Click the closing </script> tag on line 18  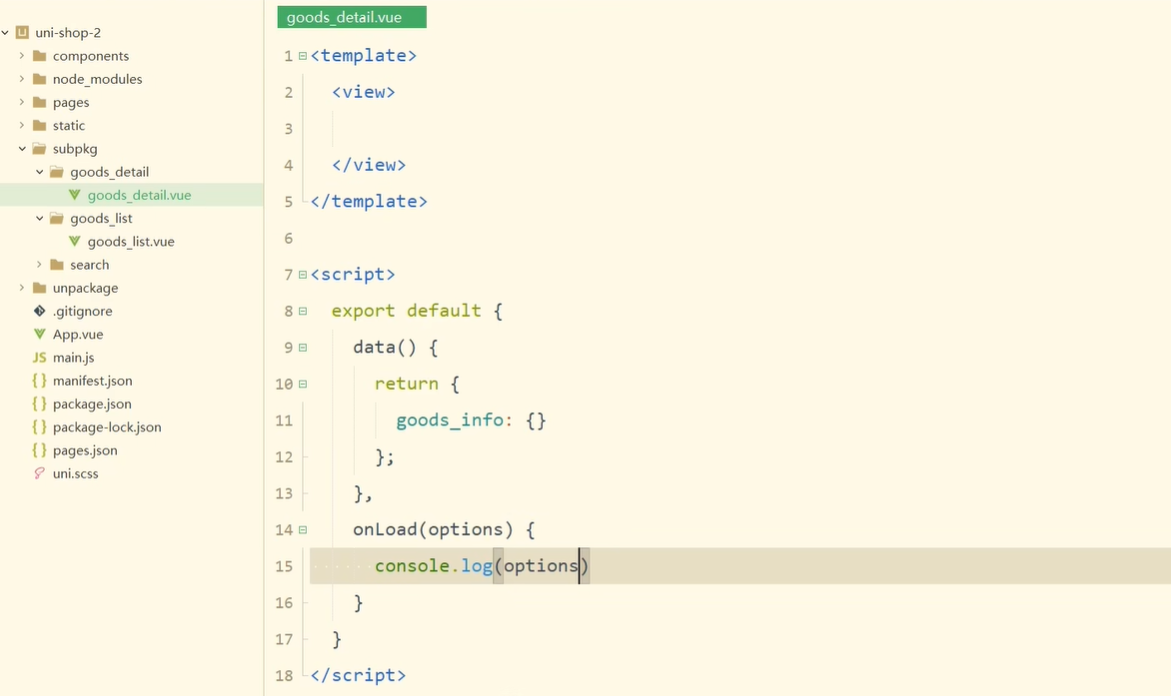[x=358, y=675]
